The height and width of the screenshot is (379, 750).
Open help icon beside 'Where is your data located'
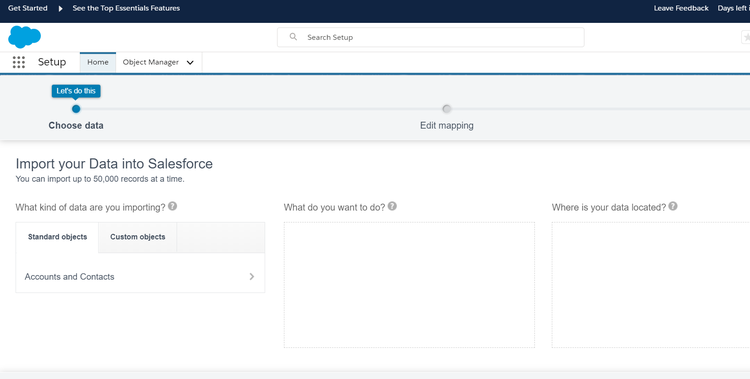pos(673,206)
